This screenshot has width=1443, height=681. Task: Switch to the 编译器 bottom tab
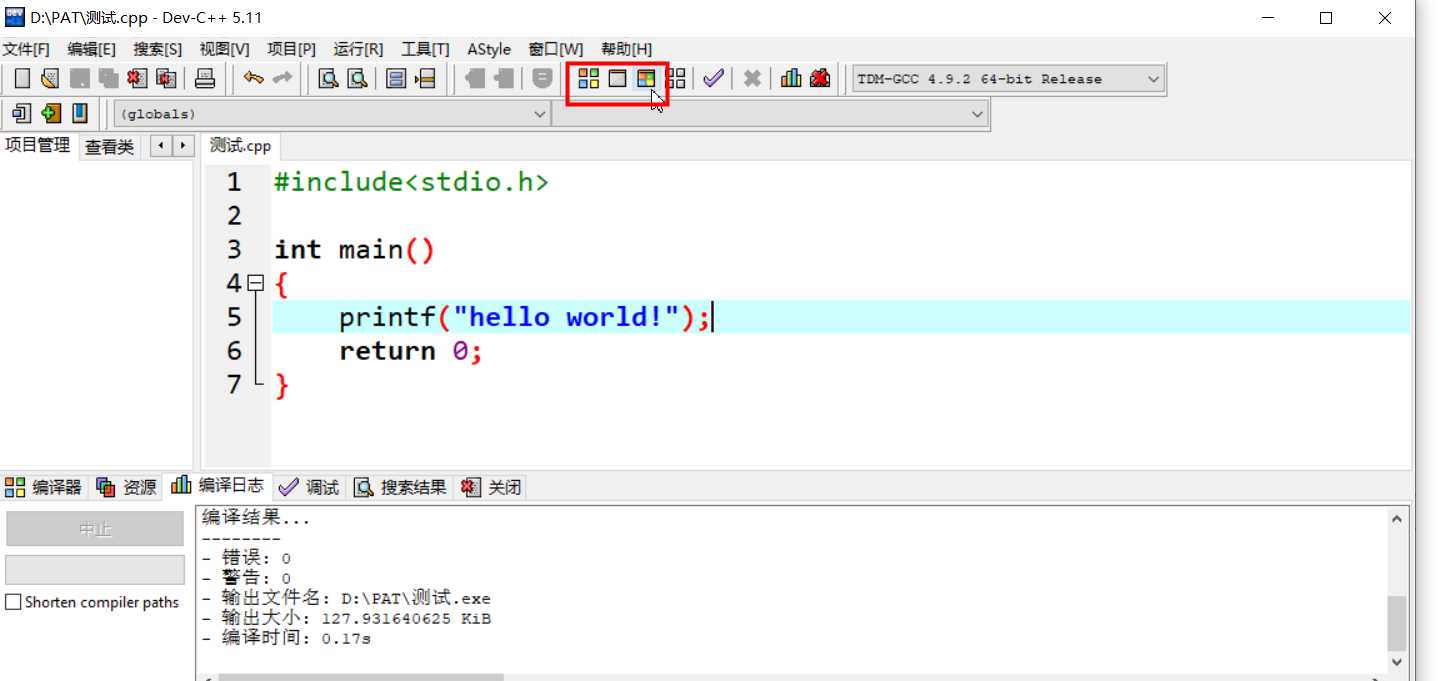[43, 487]
